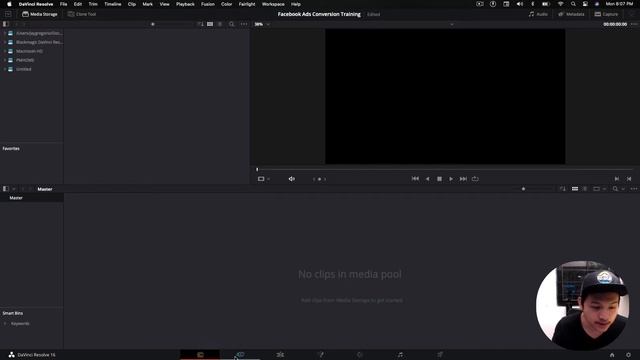640x360 pixels.
Task: Expand the Macintosh HD volume
Action: (x=5, y=51)
